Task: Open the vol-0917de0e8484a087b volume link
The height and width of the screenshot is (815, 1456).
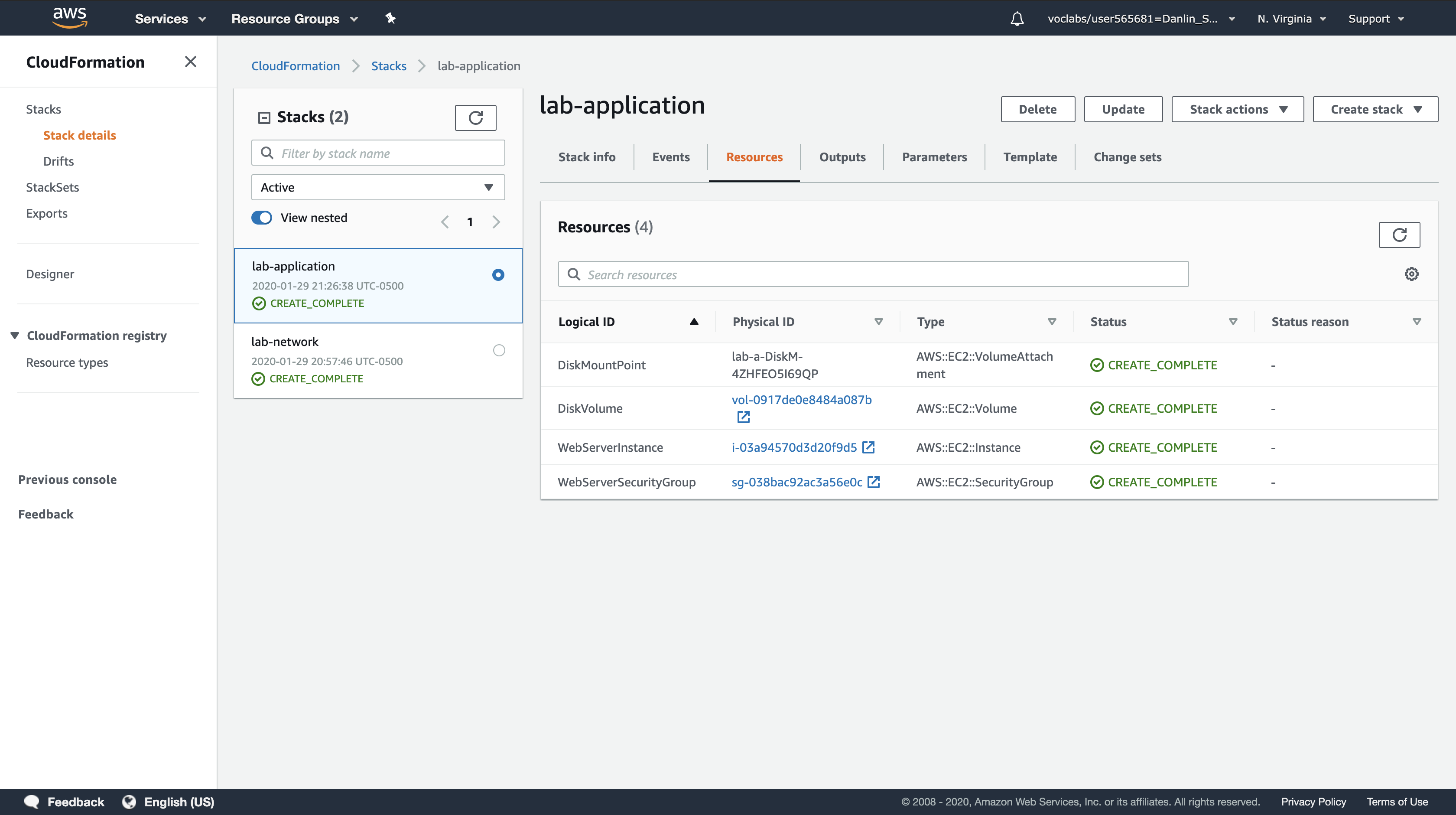Action: coord(801,400)
